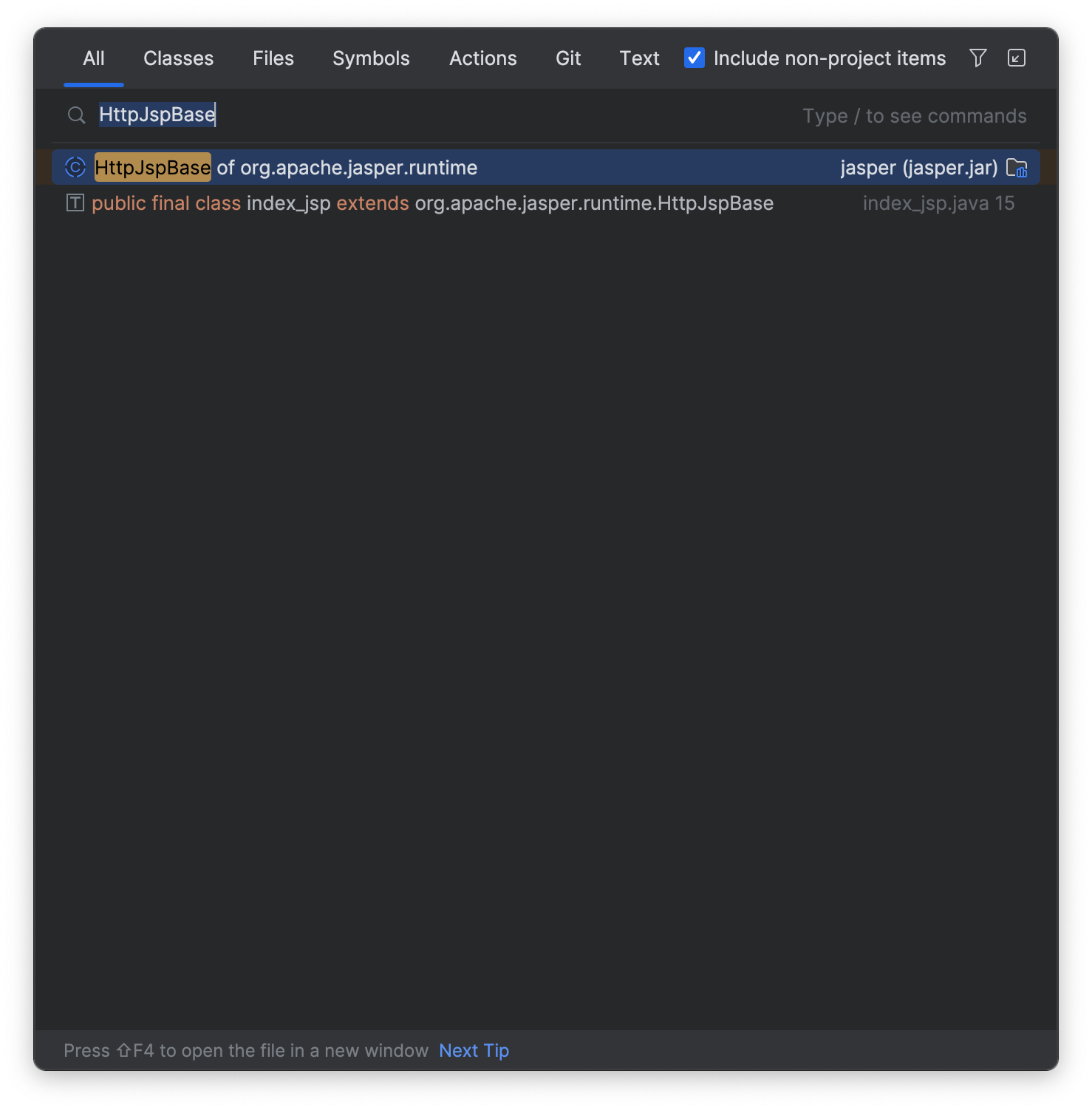
Task: Open the Next Tip link
Action: click(474, 1050)
